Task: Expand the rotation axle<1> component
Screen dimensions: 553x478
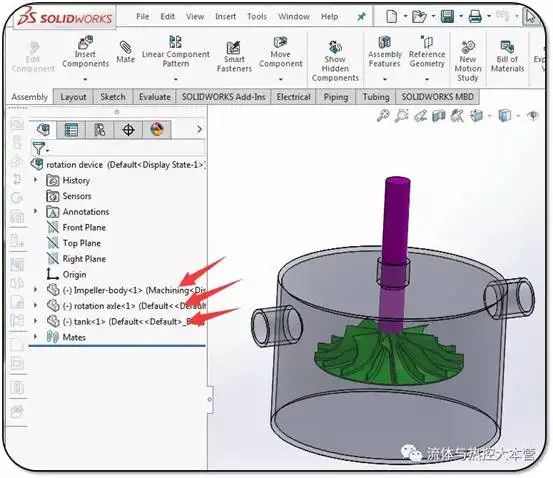Action: click(35, 305)
